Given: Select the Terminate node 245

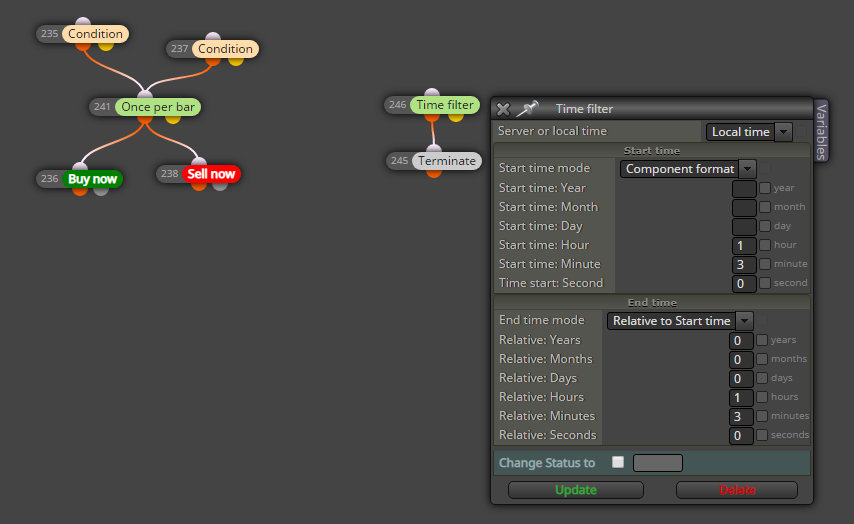Looking at the screenshot, I should [x=447, y=161].
